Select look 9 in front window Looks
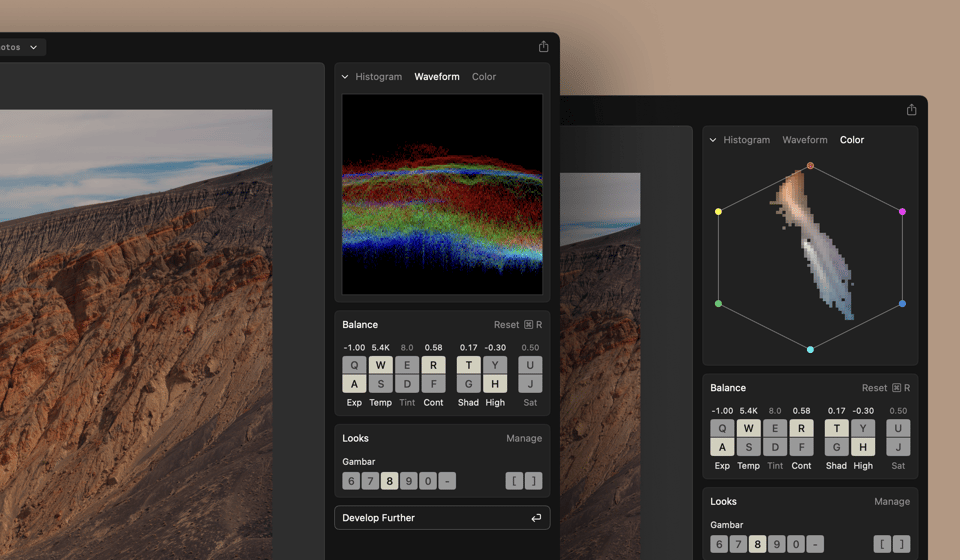This screenshot has height=560, width=960. click(408, 481)
